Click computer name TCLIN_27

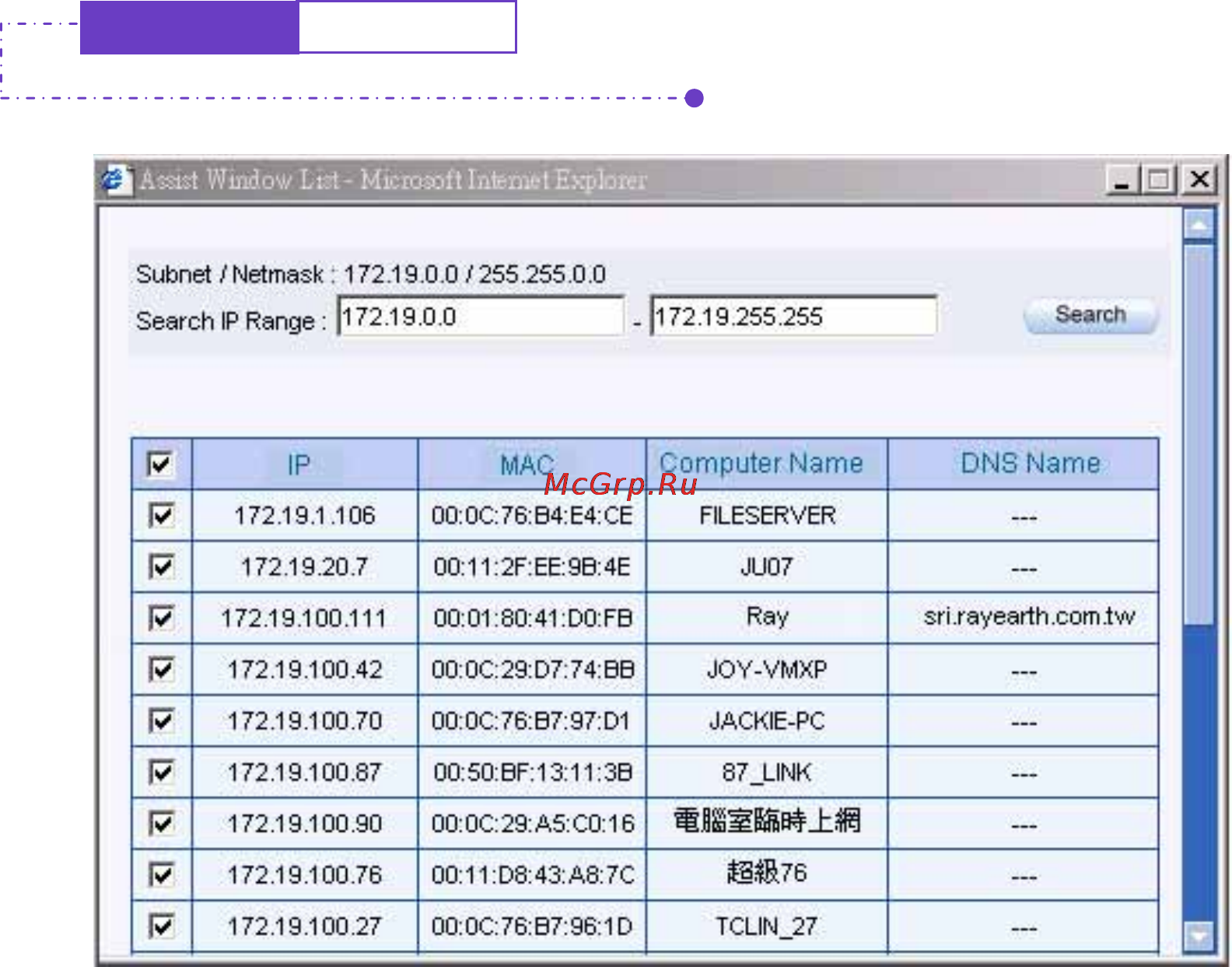point(767,927)
